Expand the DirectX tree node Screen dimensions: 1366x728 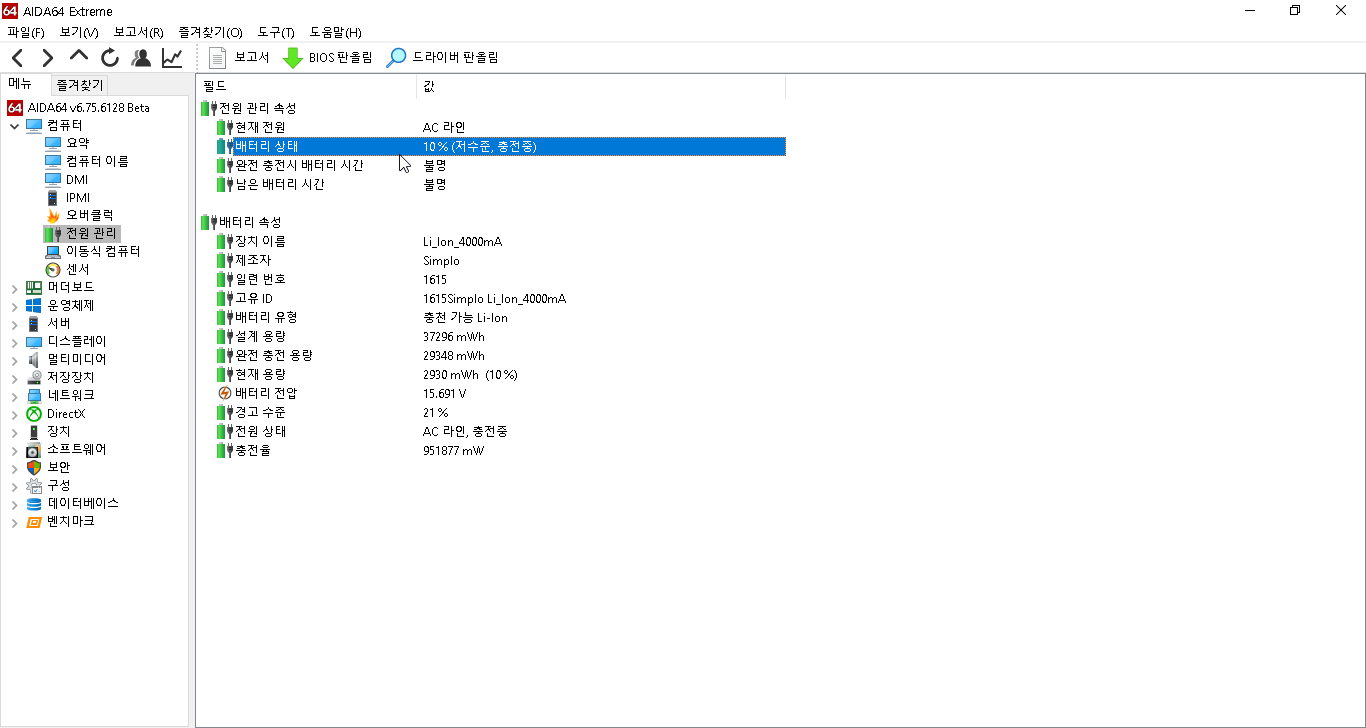[14, 414]
